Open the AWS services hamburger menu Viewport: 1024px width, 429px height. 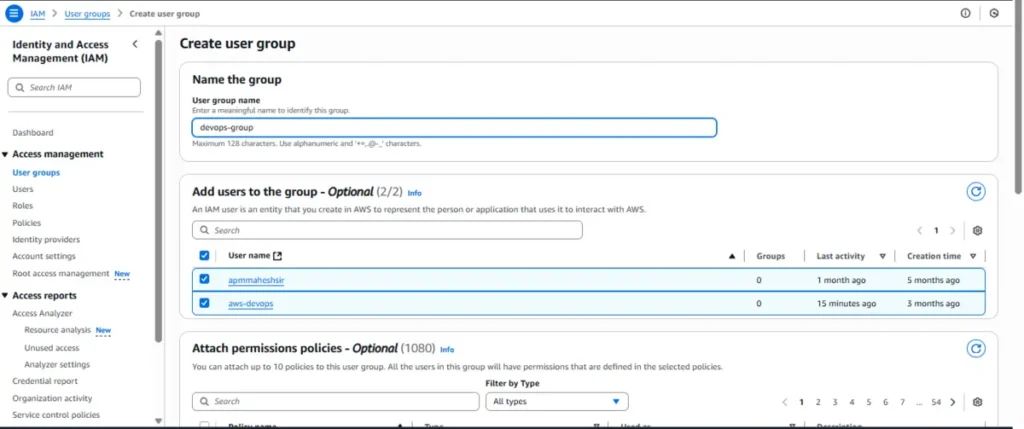tap(14, 13)
